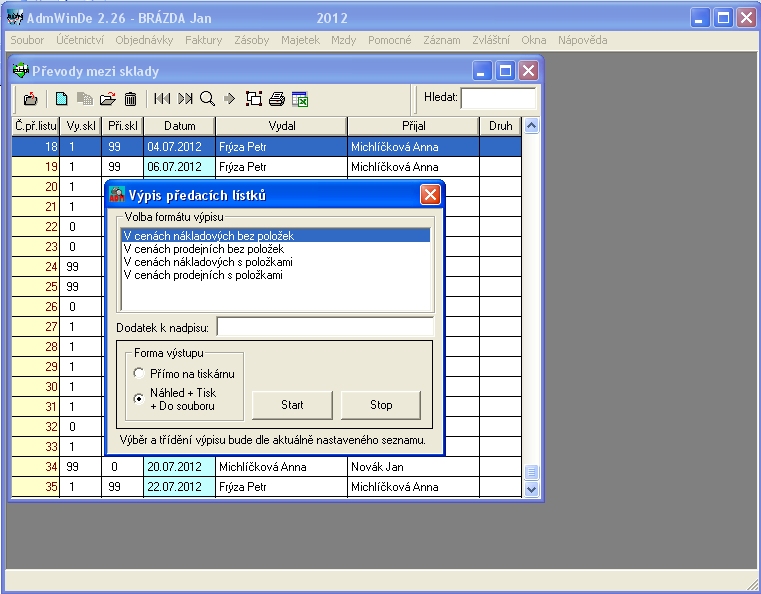Screen dimensions: 761x594
Task: Click the Stop button
Action: click(x=381, y=405)
